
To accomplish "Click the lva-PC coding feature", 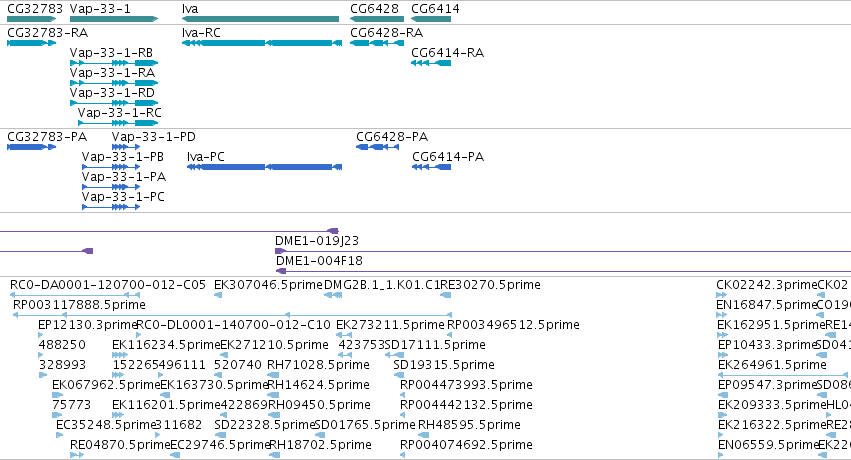I will [x=264, y=167].
